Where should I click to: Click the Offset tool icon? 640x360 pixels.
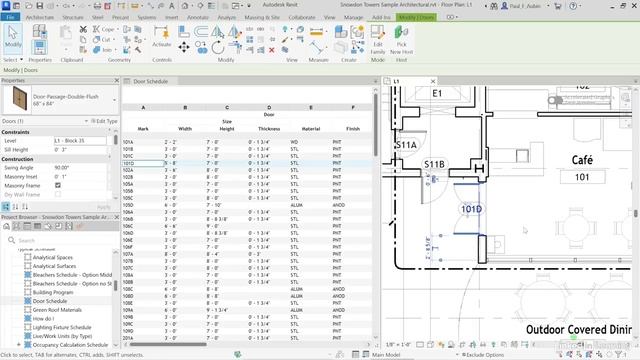[200, 31]
